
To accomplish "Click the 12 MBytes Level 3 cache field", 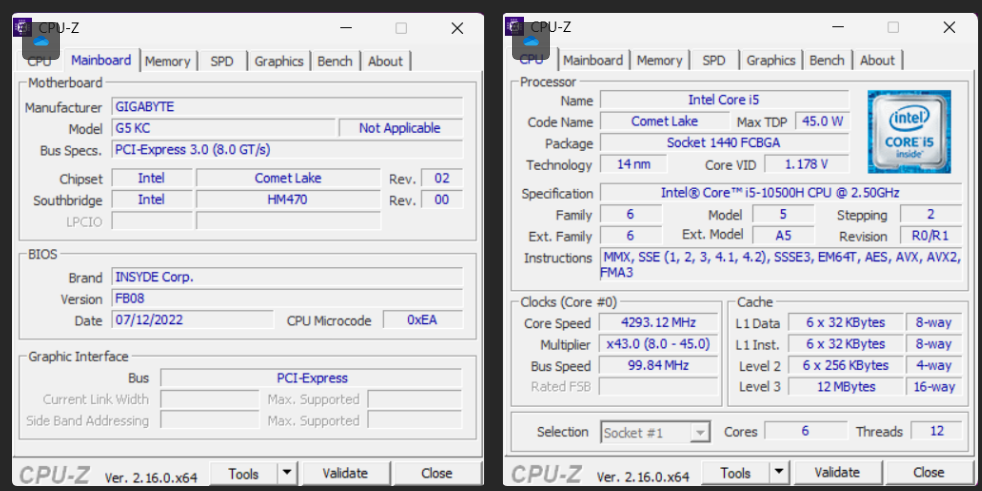I will click(x=845, y=386).
